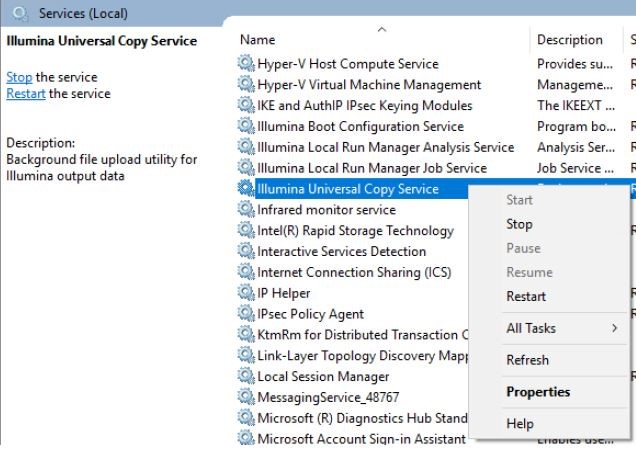The height and width of the screenshot is (449, 636).
Task: Click the Restart the service link
Action: coord(26,94)
